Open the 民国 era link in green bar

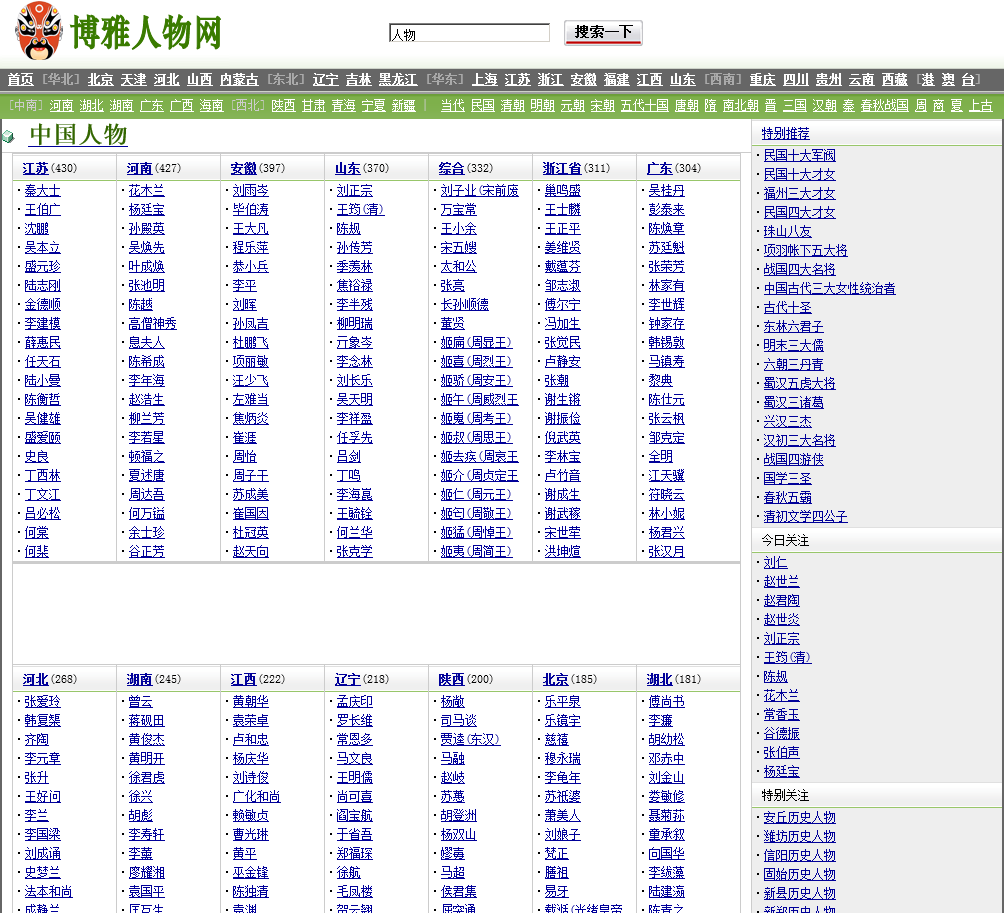click(483, 105)
